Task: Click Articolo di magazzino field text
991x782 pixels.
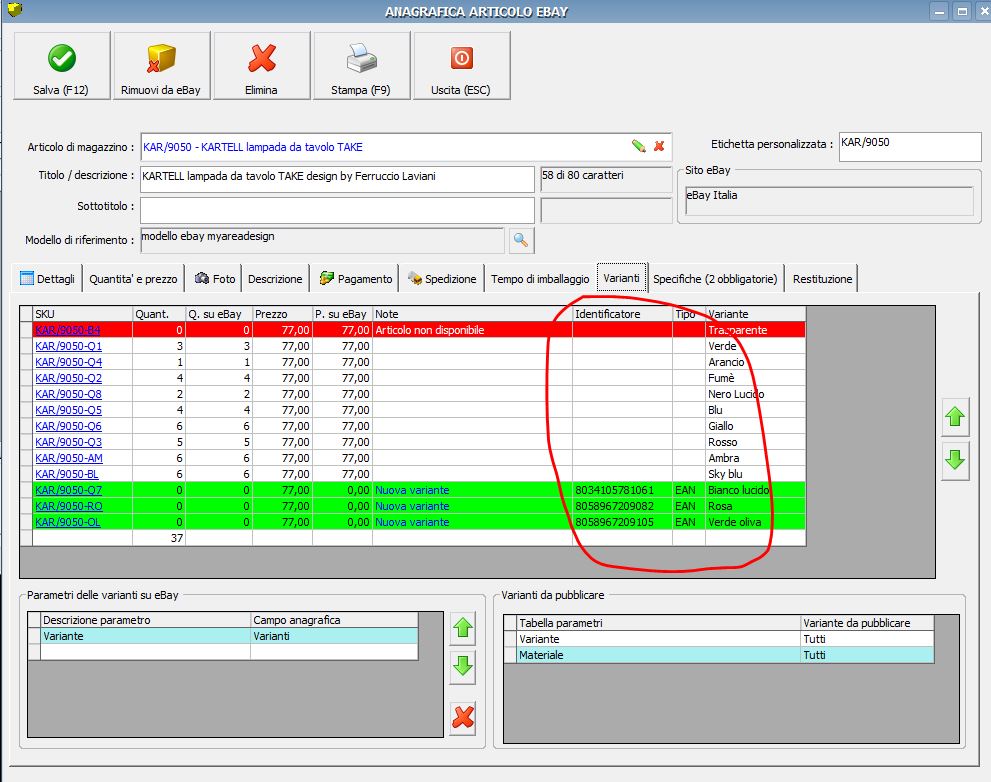Action: coord(253,147)
